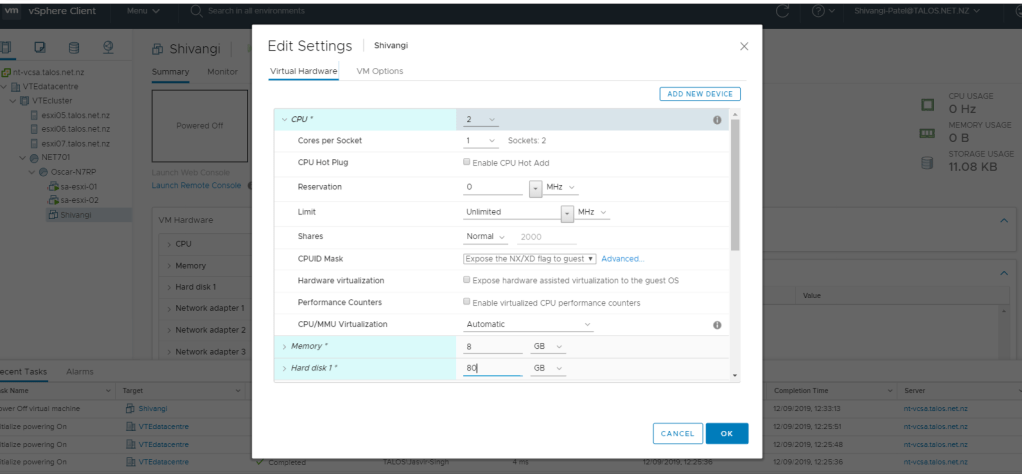This screenshot has width=1022, height=474.
Task: Click the CPU/MMU Virtualization info icon
Action: point(717,325)
